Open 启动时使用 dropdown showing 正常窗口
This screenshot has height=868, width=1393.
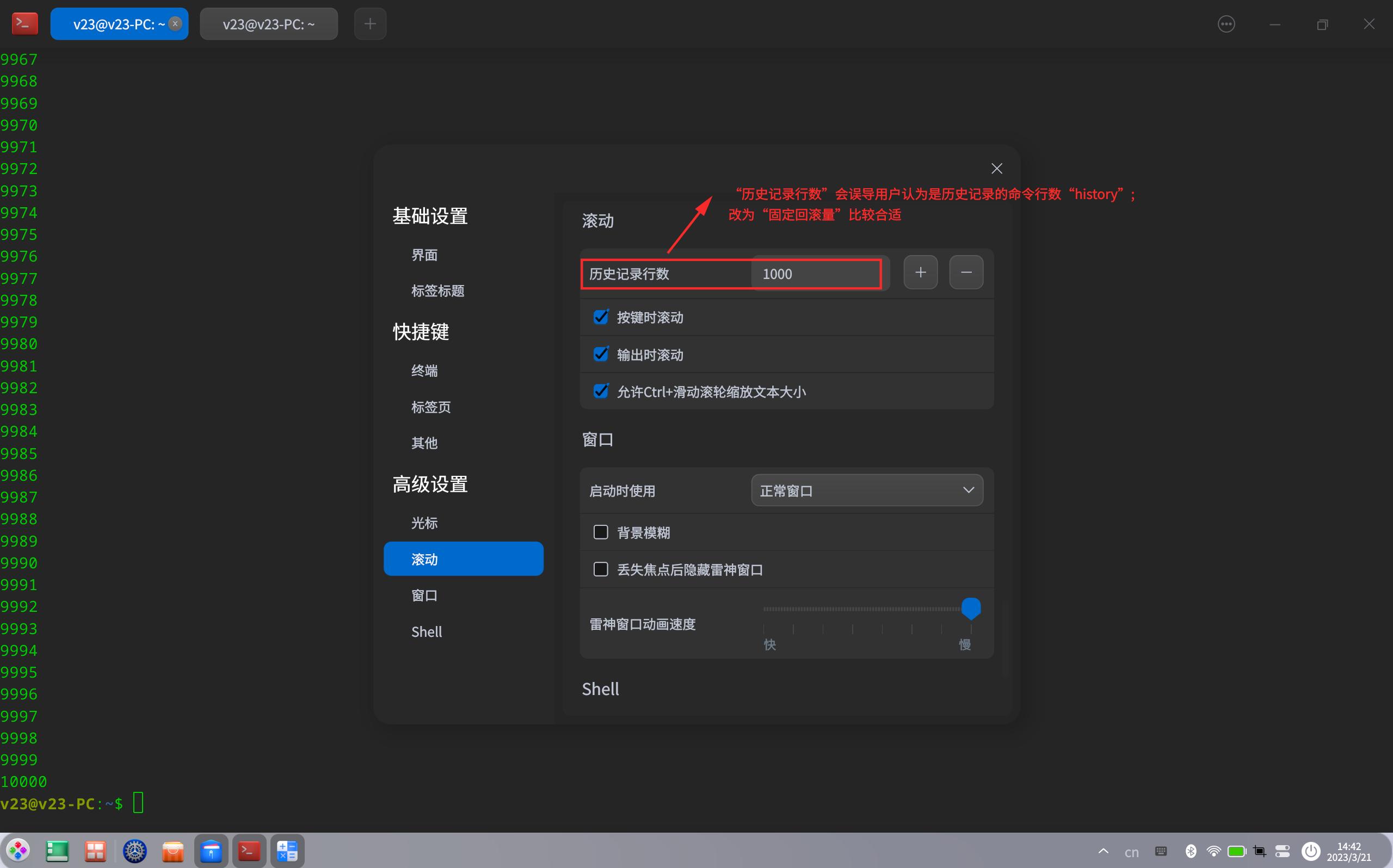click(x=867, y=489)
